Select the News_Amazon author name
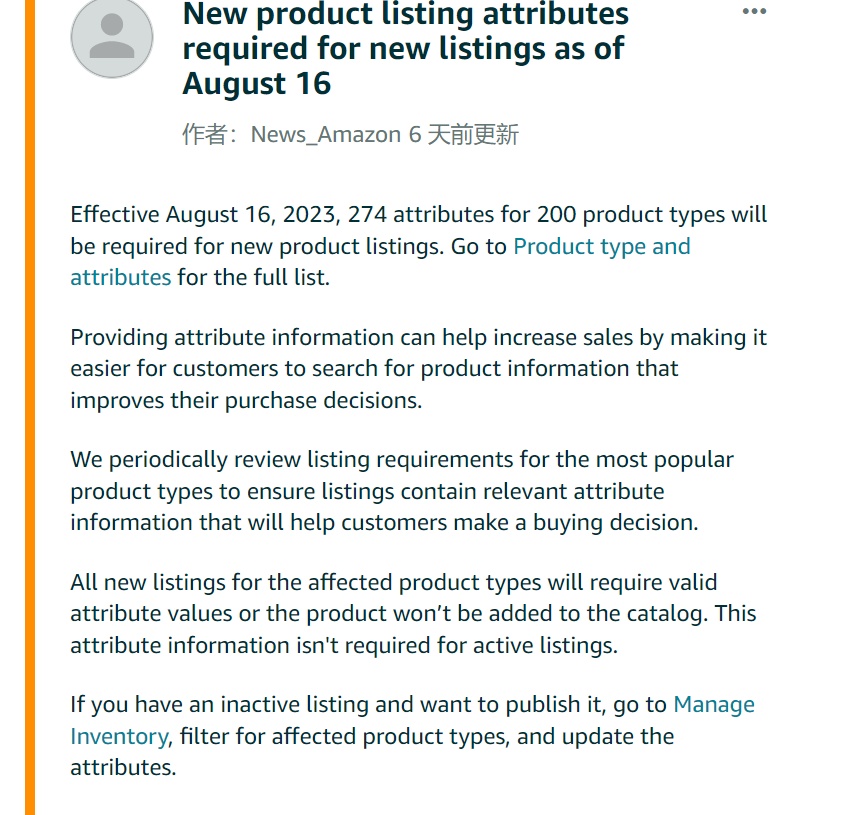This screenshot has height=815, width=860. pos(326,134)
